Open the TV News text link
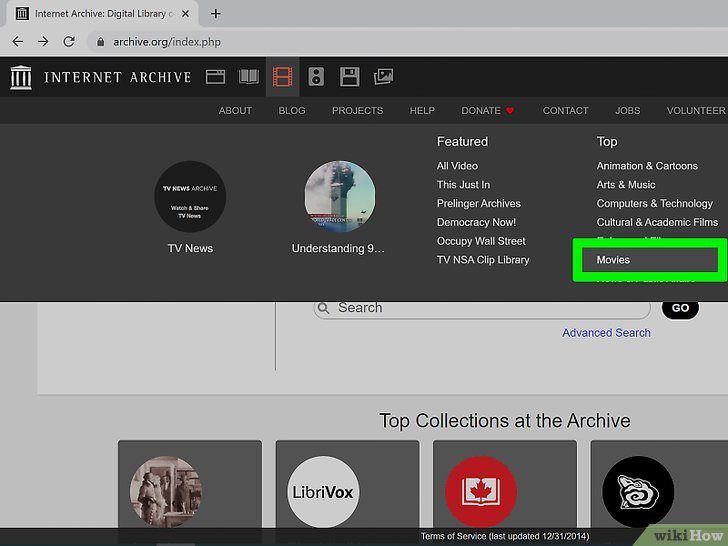This screenshot has width=728, height=546. click(x=190, y=248)
